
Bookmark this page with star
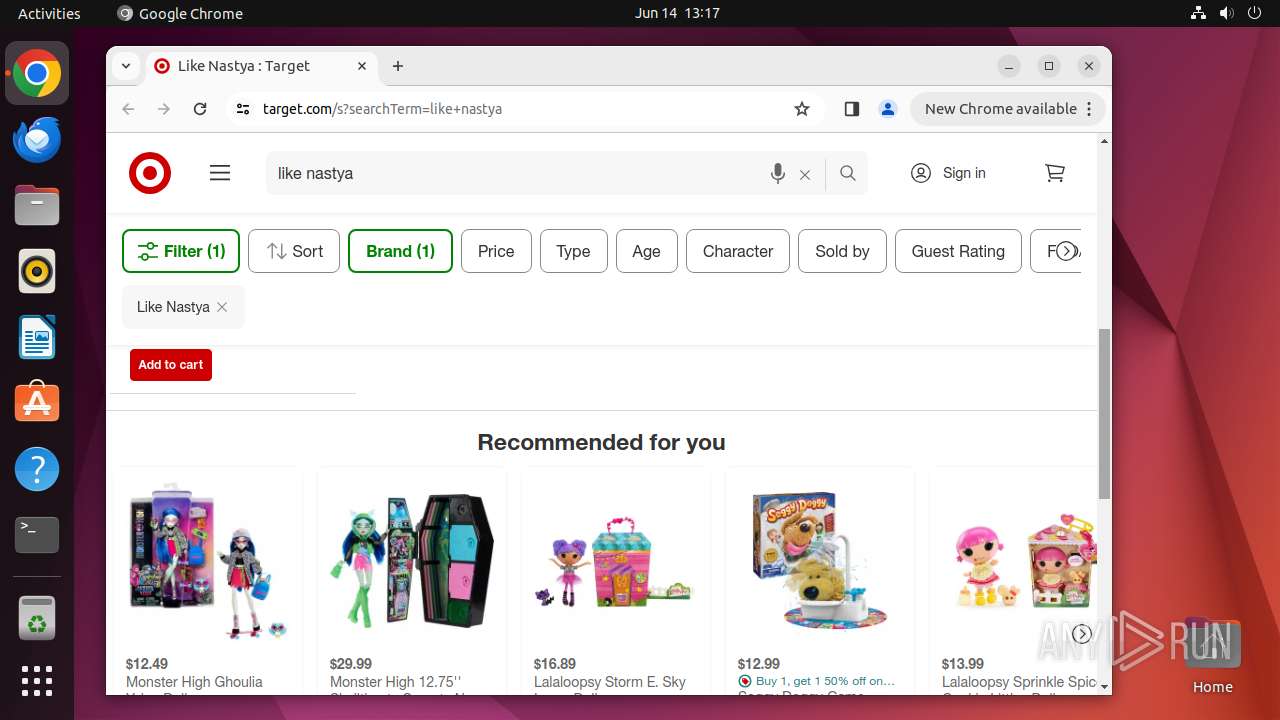pyautogui.click(x=802, y=109)
